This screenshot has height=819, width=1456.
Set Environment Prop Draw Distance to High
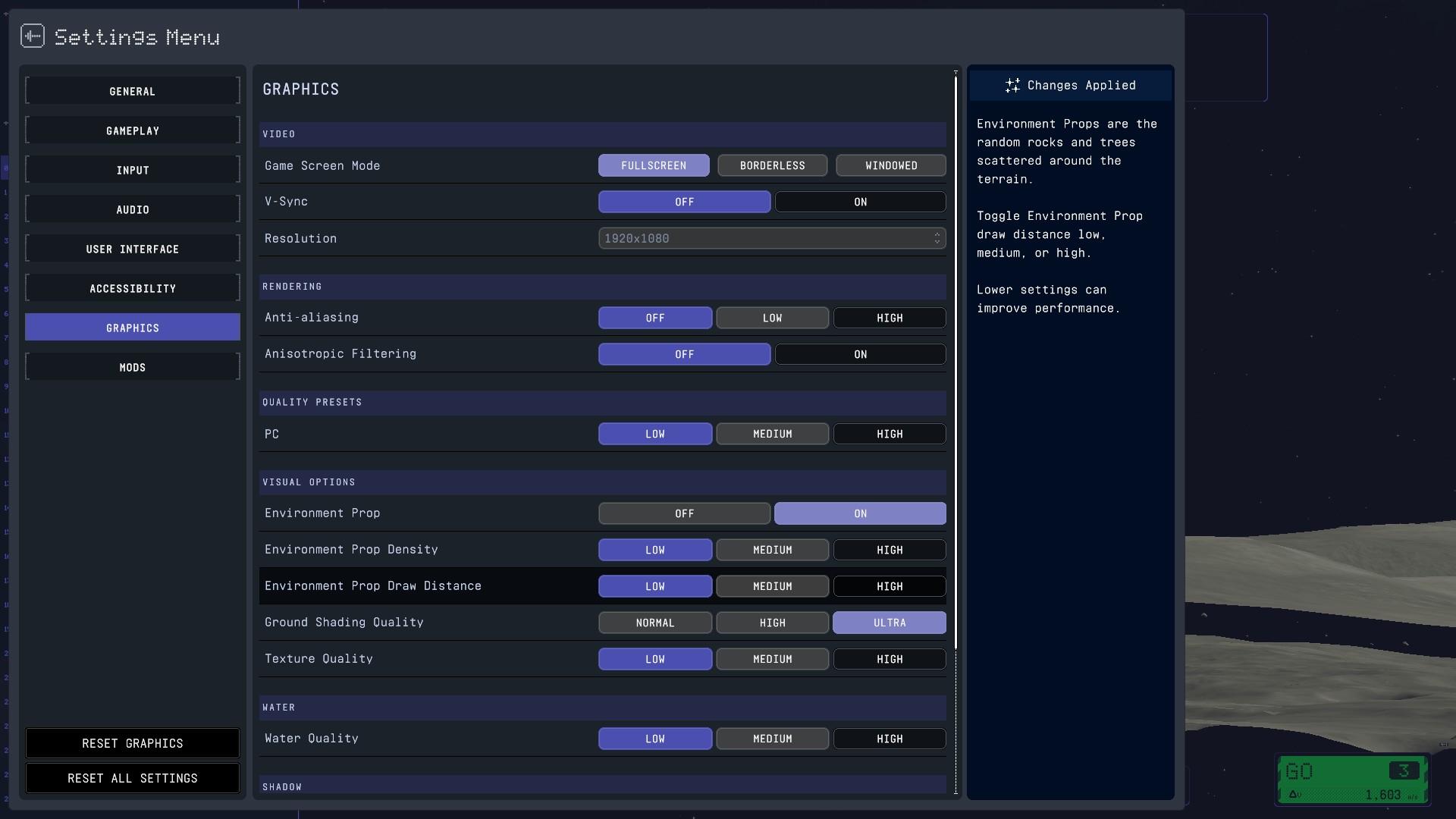pyautogui.click(x=890, y=586)
